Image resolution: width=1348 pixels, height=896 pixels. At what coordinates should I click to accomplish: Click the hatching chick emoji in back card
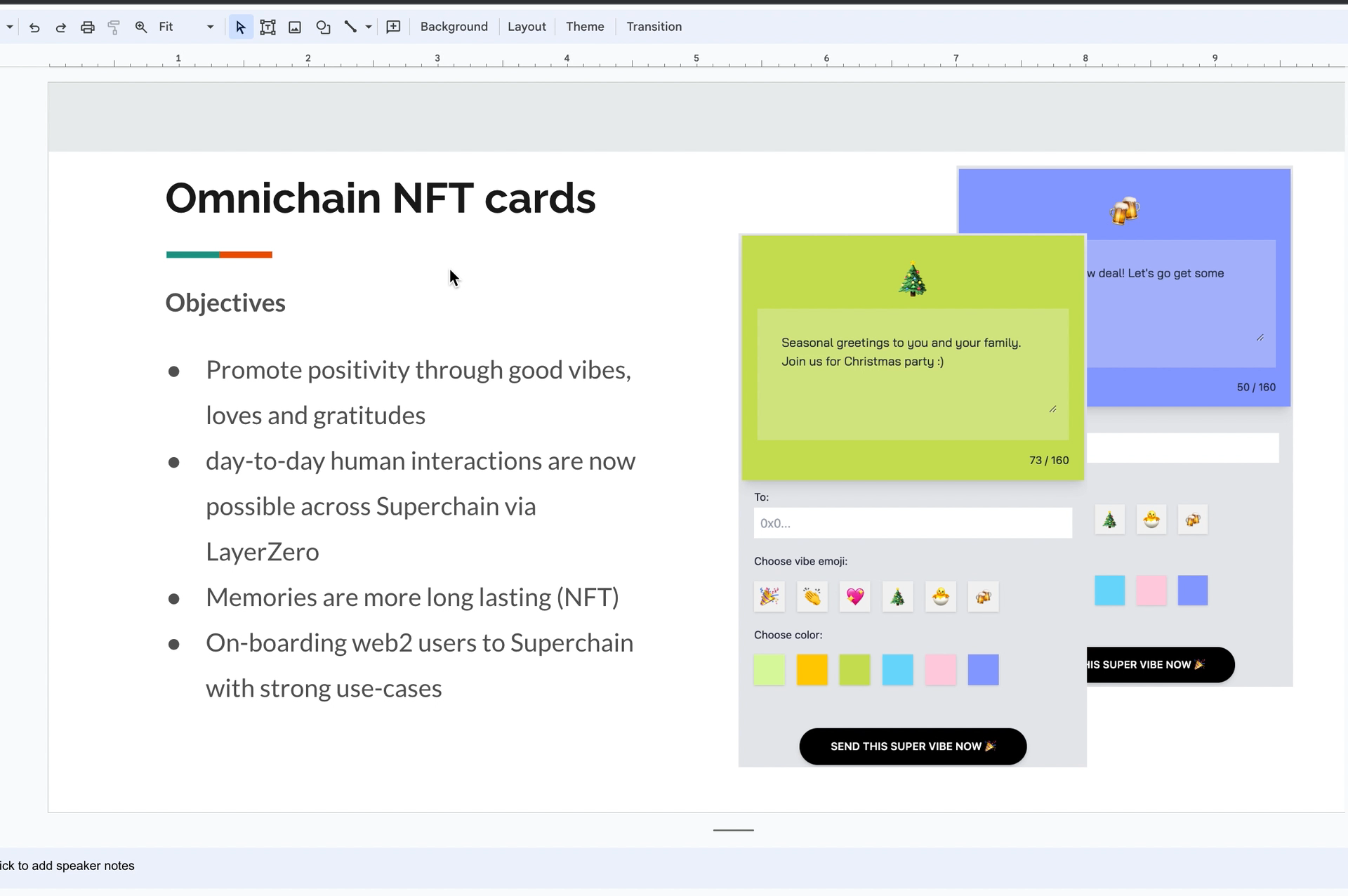tap(1151, 520)
